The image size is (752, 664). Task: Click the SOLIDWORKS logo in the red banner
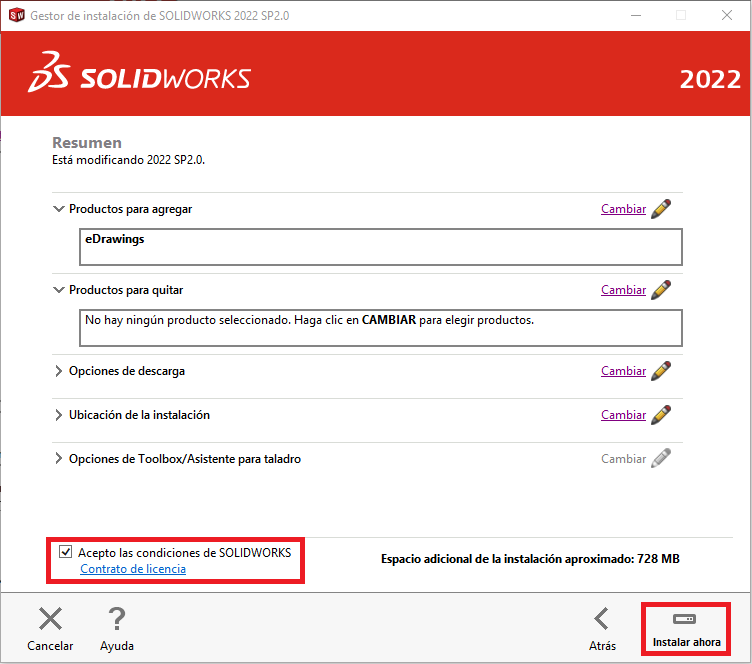pos(139,73)
